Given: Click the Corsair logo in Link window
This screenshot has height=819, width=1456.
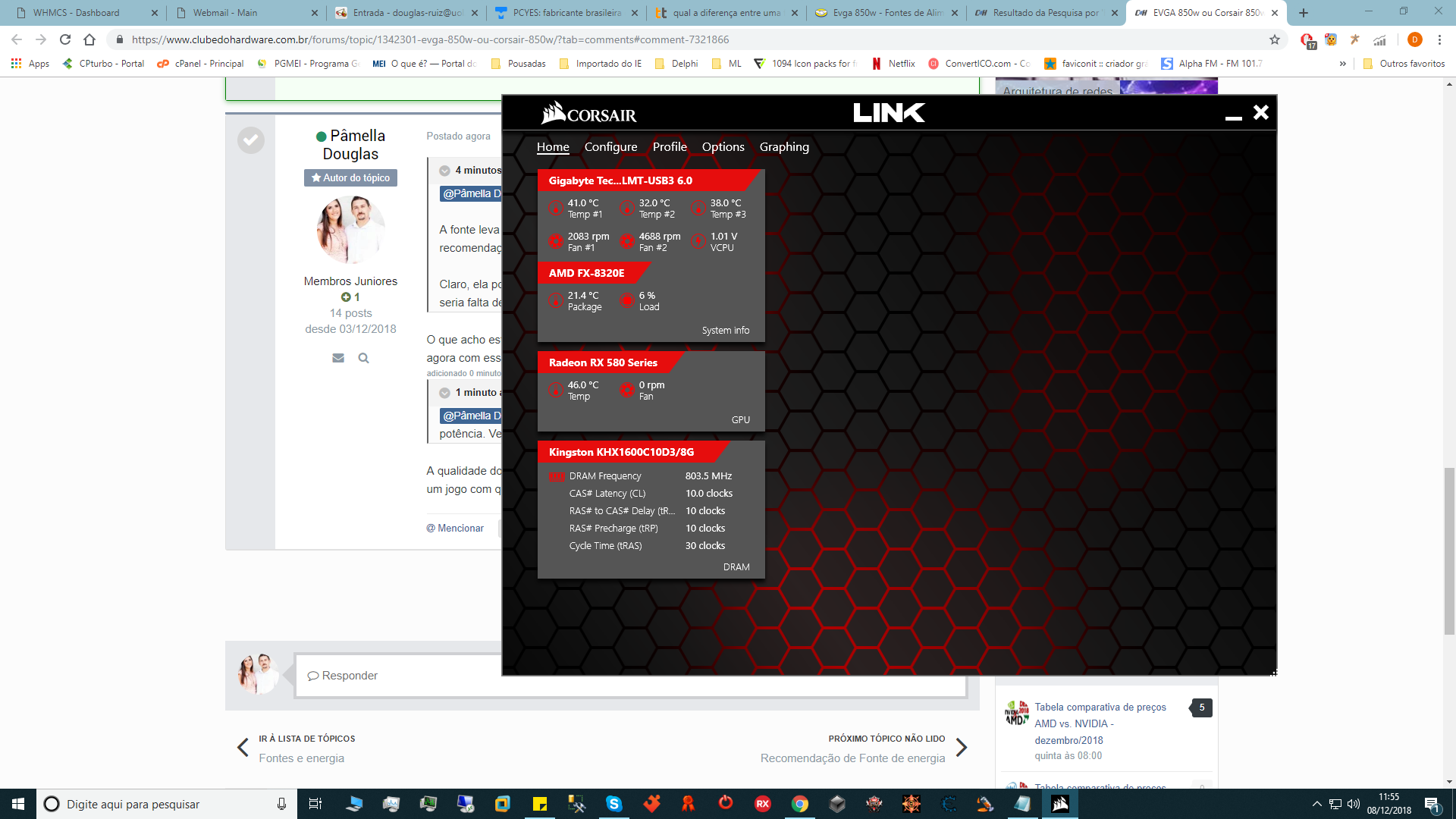Looking at the screenshot, I should click(x=588, y=113).
